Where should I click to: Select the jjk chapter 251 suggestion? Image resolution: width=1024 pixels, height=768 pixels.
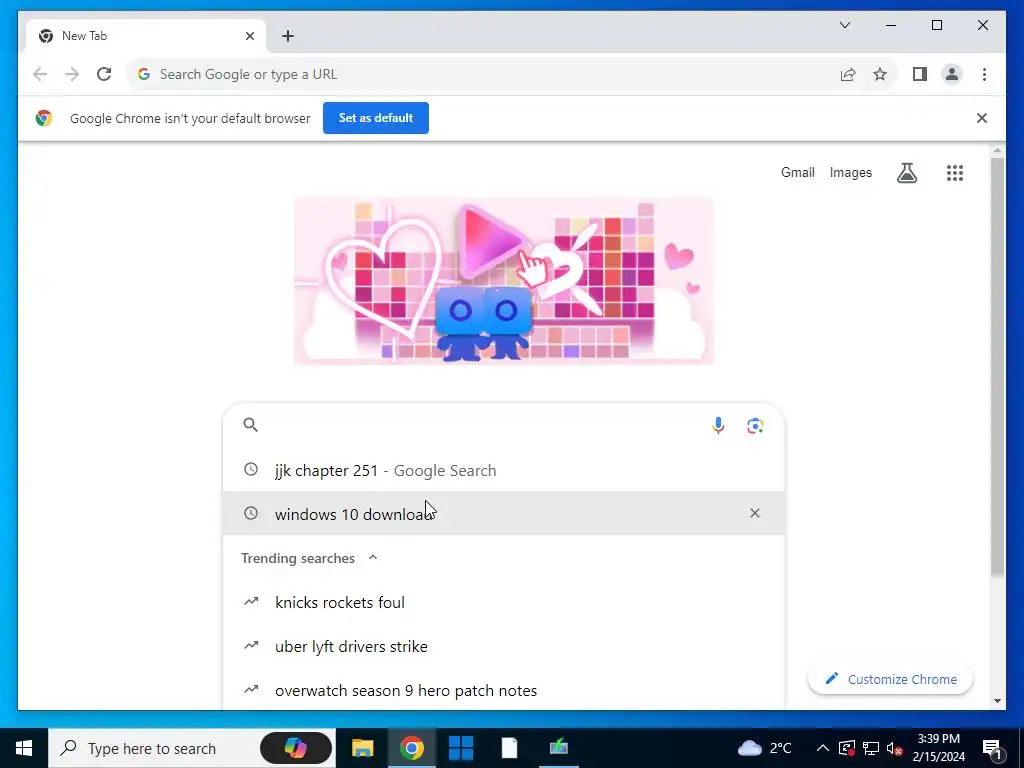[x=503, y=470]
